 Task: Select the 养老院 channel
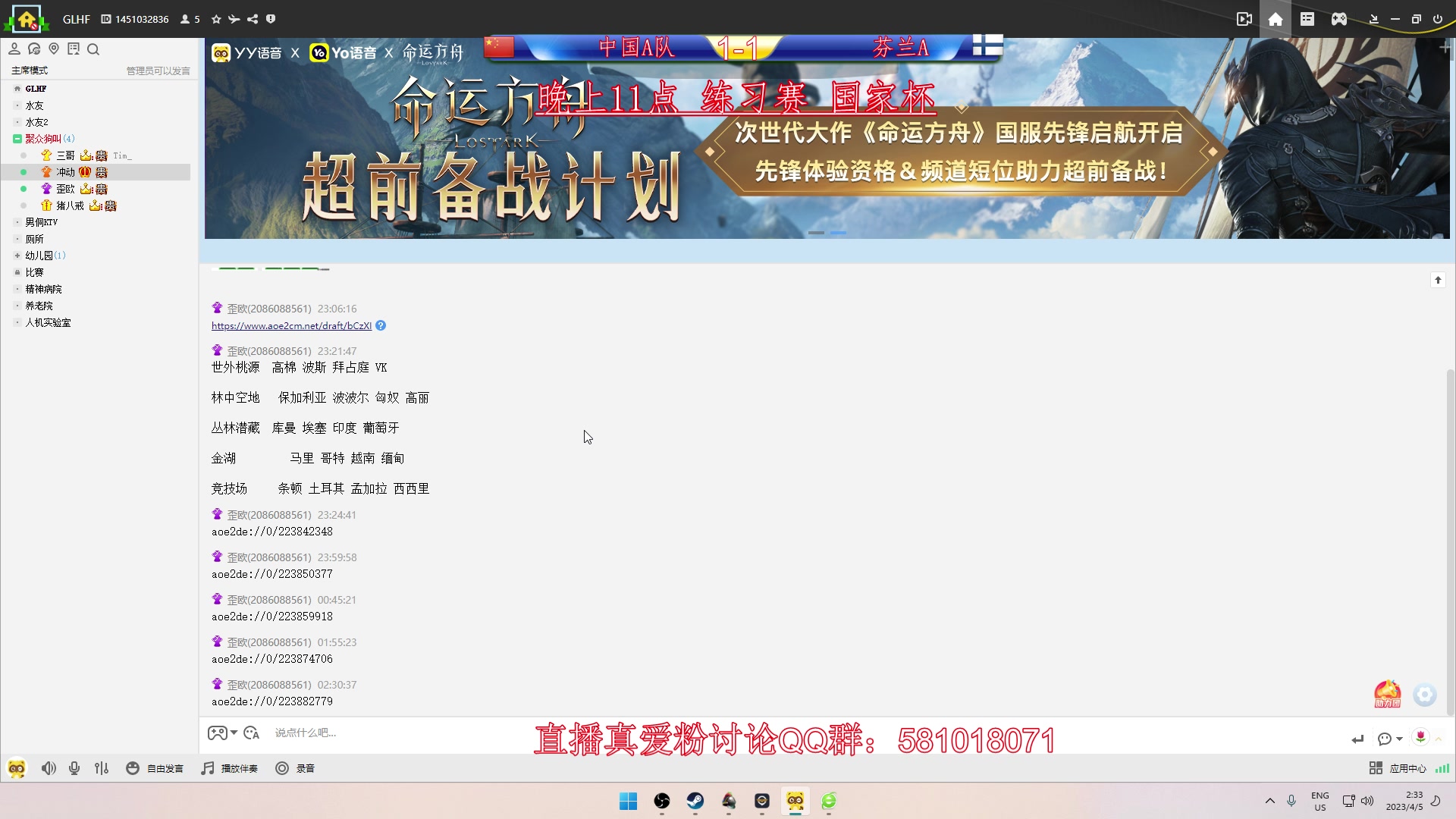click(39, 306)
